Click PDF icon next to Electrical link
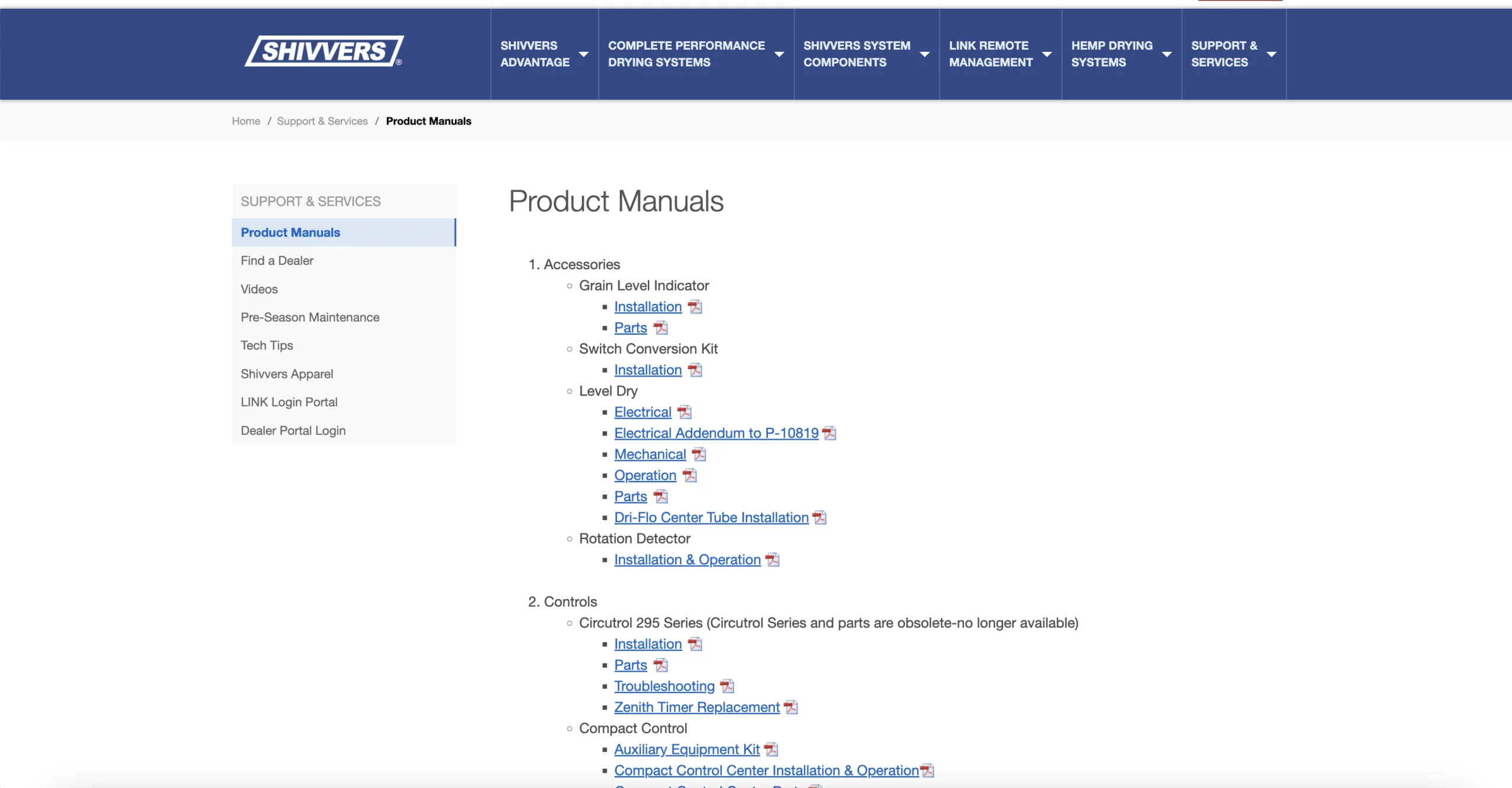This screenshot has width=1512, height=788. pyautogui.click(x=685, y=412)
